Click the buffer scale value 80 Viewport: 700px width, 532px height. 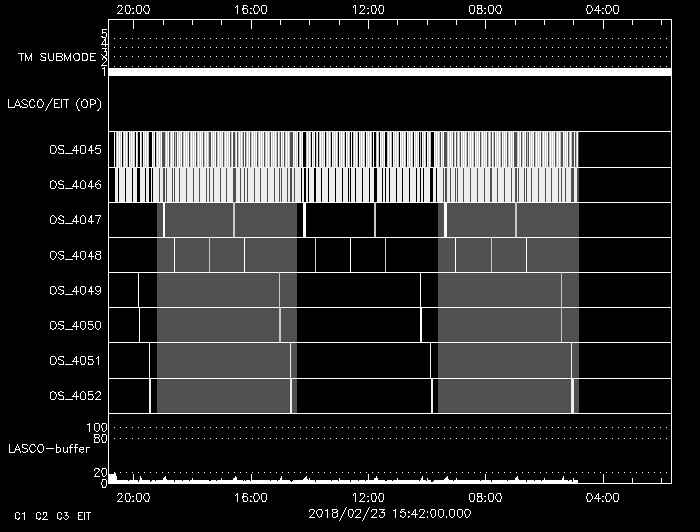coord(100,439)
